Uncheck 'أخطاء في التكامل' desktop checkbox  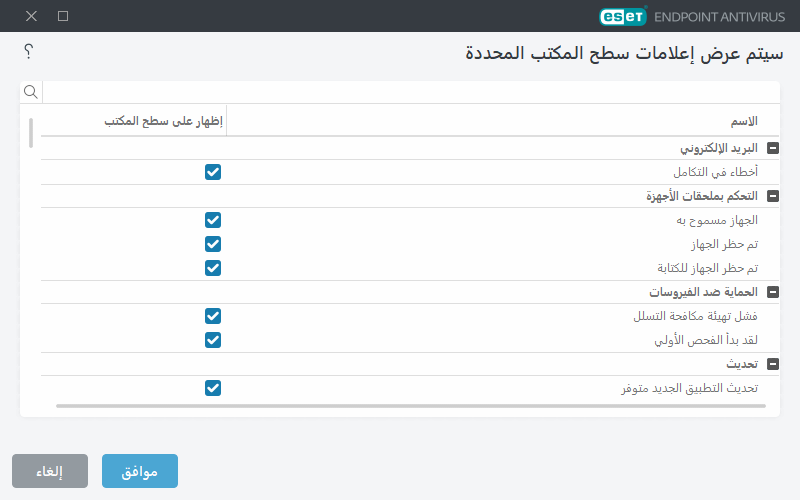coord(213,172)
